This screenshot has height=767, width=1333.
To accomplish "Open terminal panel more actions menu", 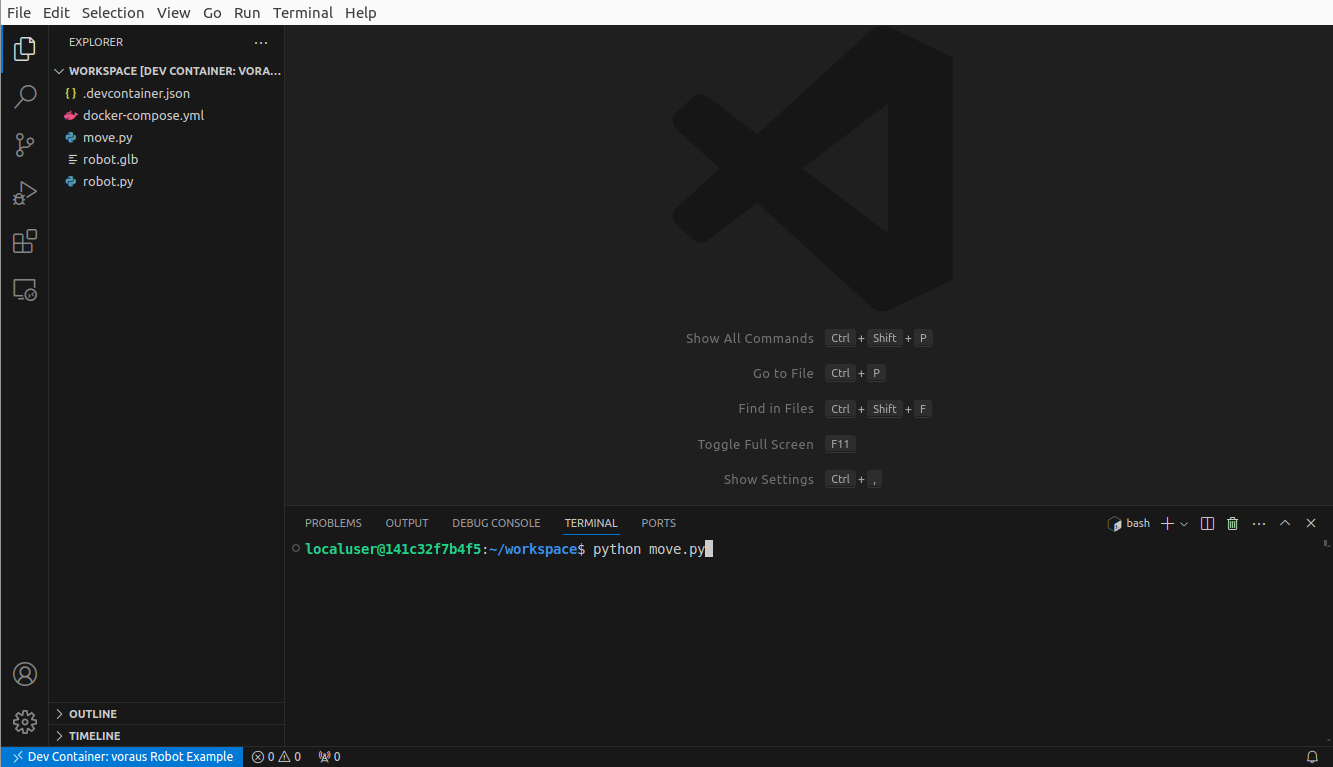I will click(x=1259, y=523).
